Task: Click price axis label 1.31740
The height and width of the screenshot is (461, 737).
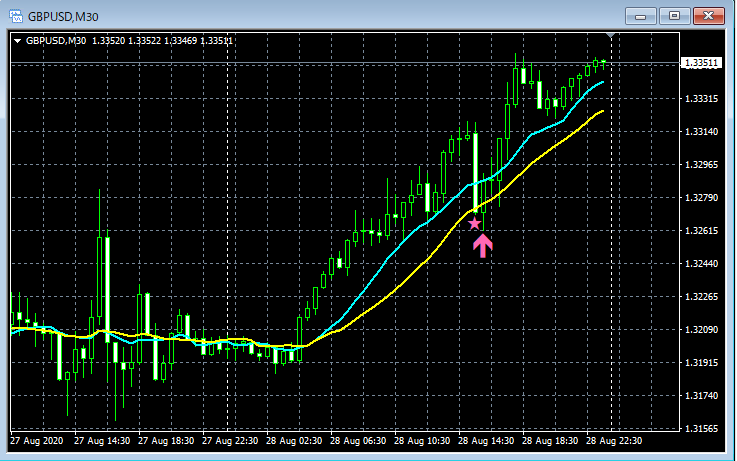Action: click(x=701, y=396)
